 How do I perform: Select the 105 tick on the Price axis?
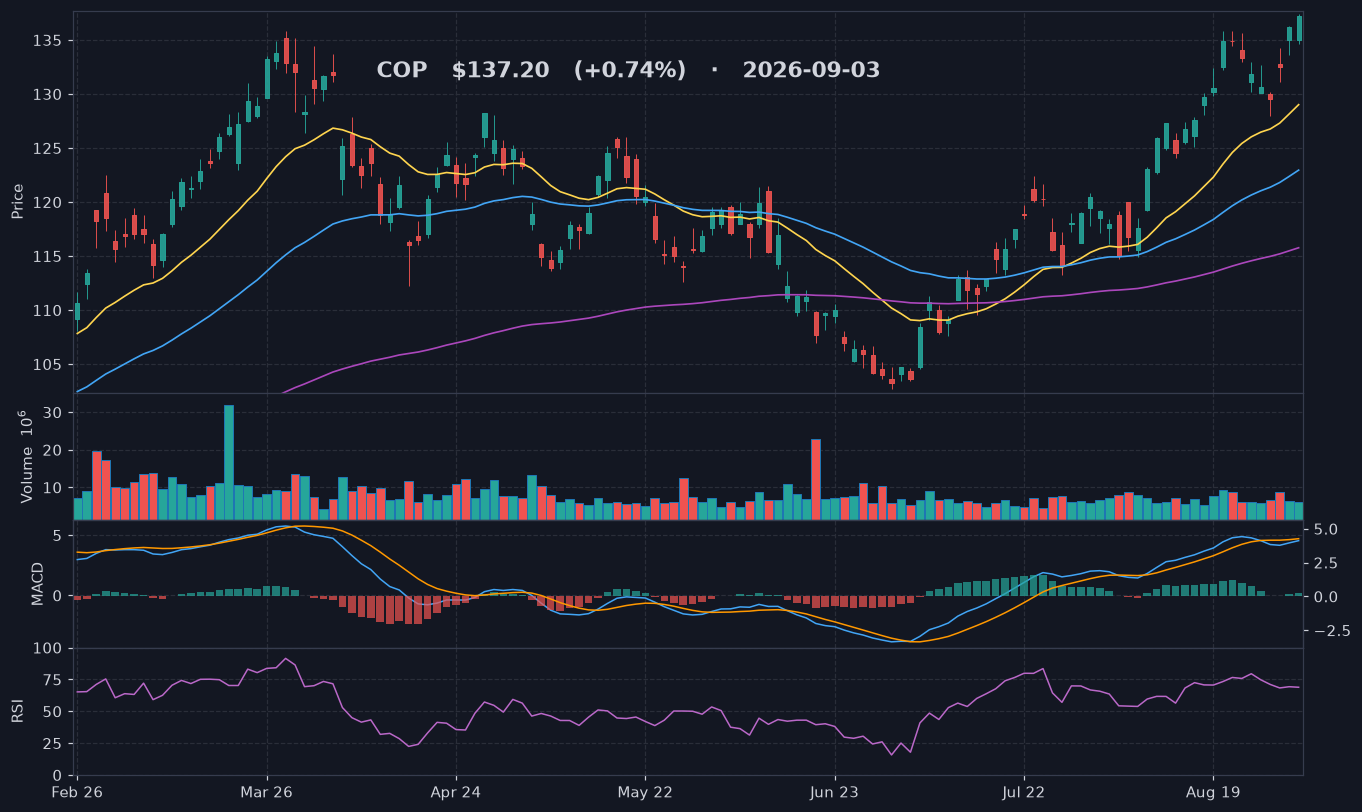(49, 364)
